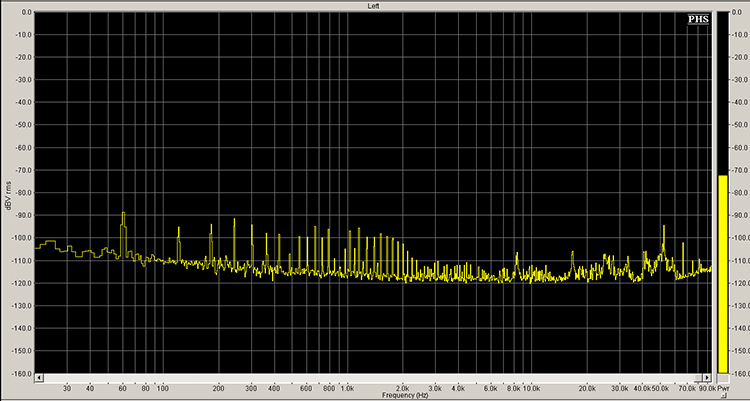Click the 60 Hz peak in the spectrum

pos(123,214)
